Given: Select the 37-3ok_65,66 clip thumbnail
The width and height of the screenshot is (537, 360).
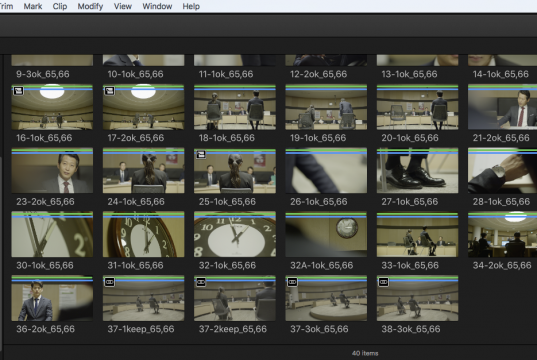Looking at the screenshot, I should (326, 298).
